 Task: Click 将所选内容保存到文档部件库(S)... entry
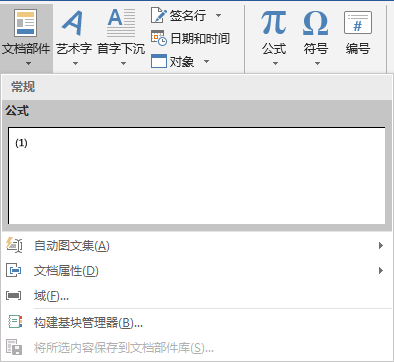(x=197, y=348)
